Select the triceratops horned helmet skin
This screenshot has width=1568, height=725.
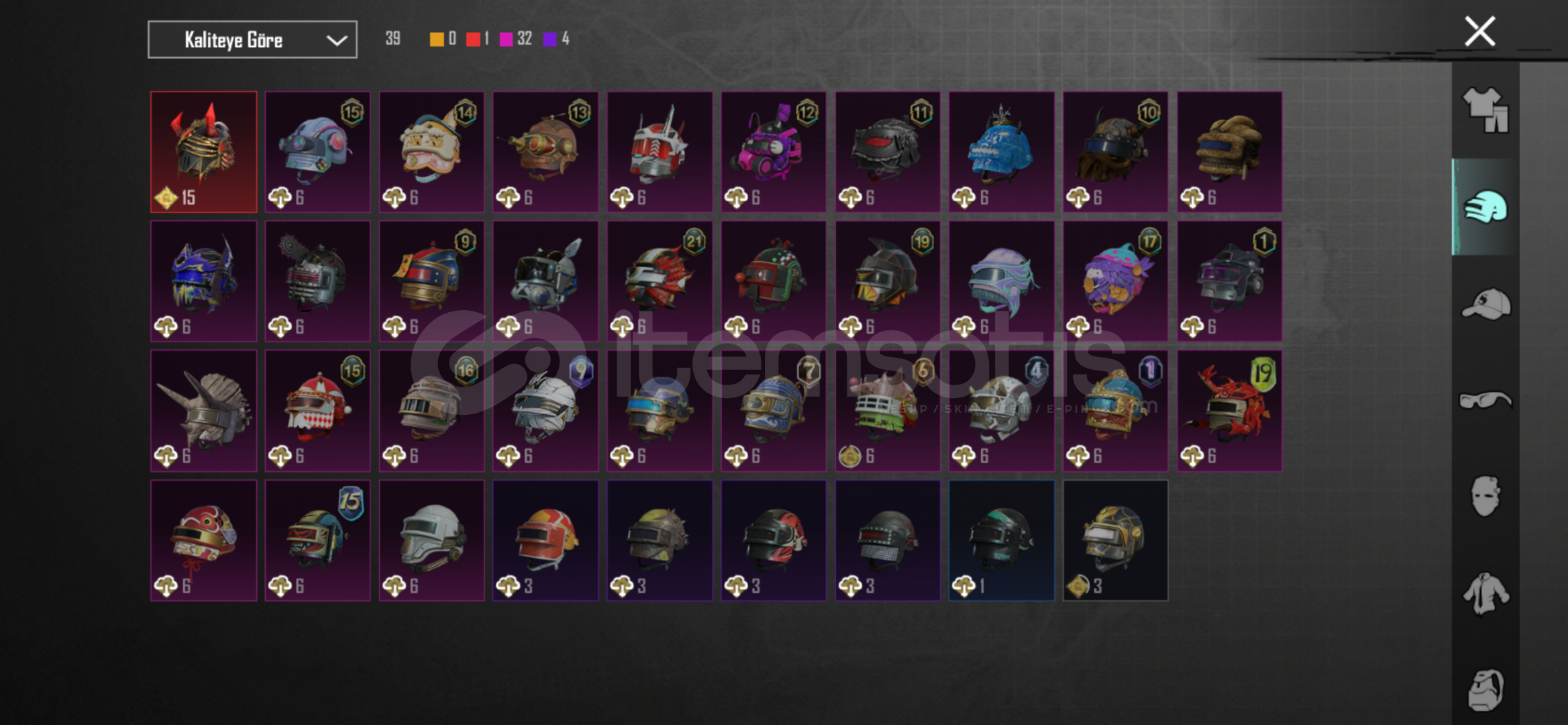203,410
